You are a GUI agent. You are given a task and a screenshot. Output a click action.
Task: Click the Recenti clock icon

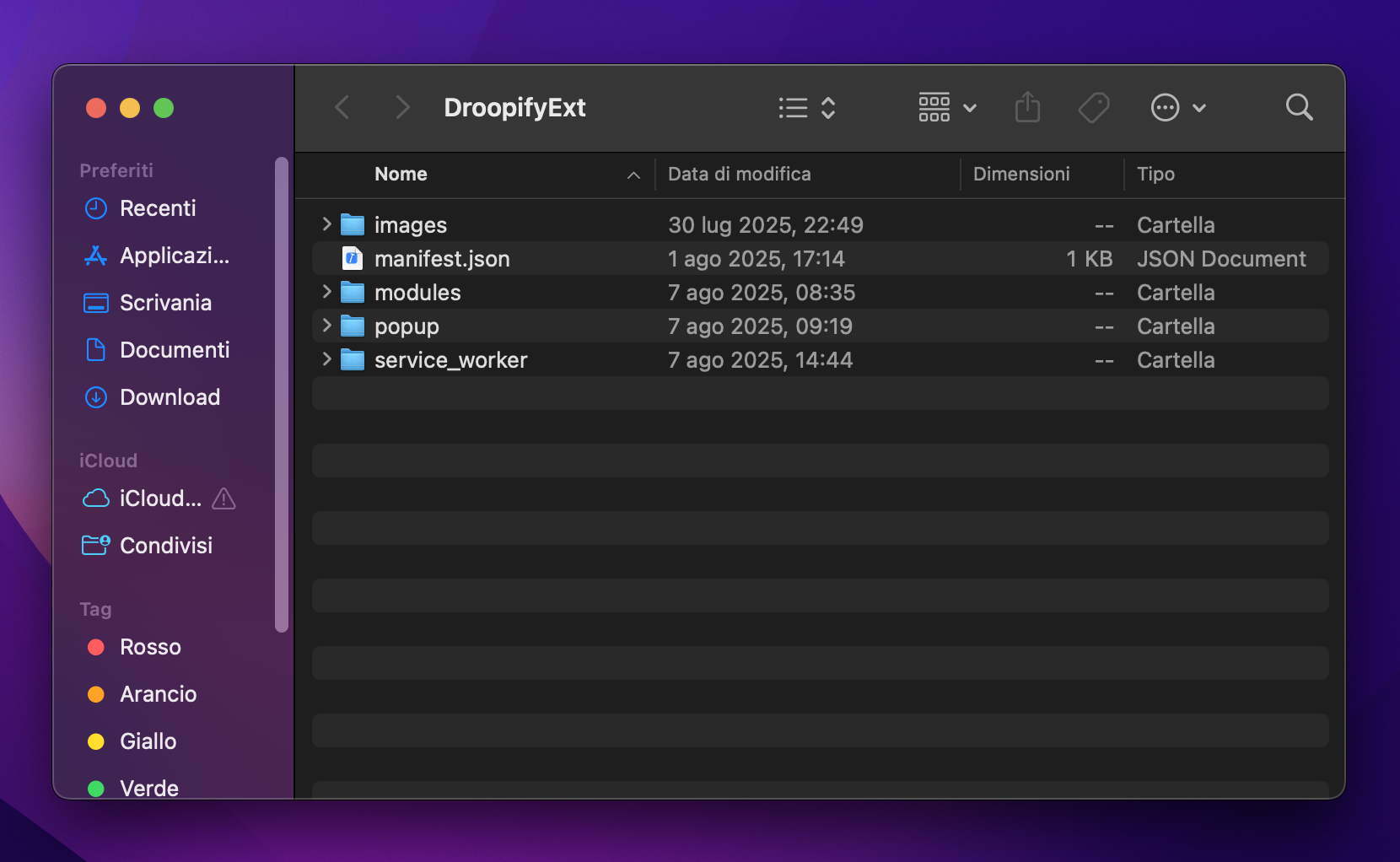[96, 208]
